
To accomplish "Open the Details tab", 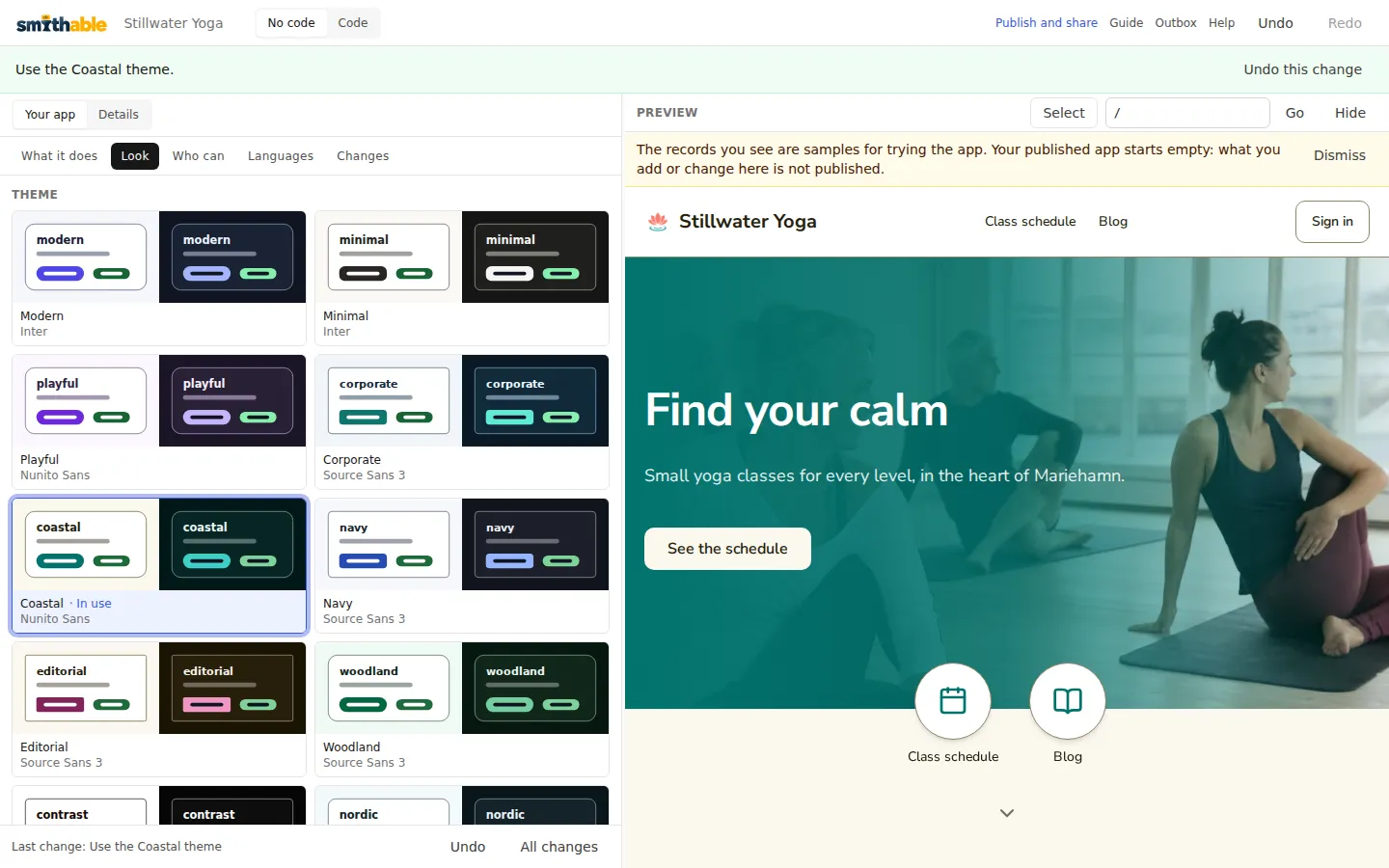I will click(119, 115).
